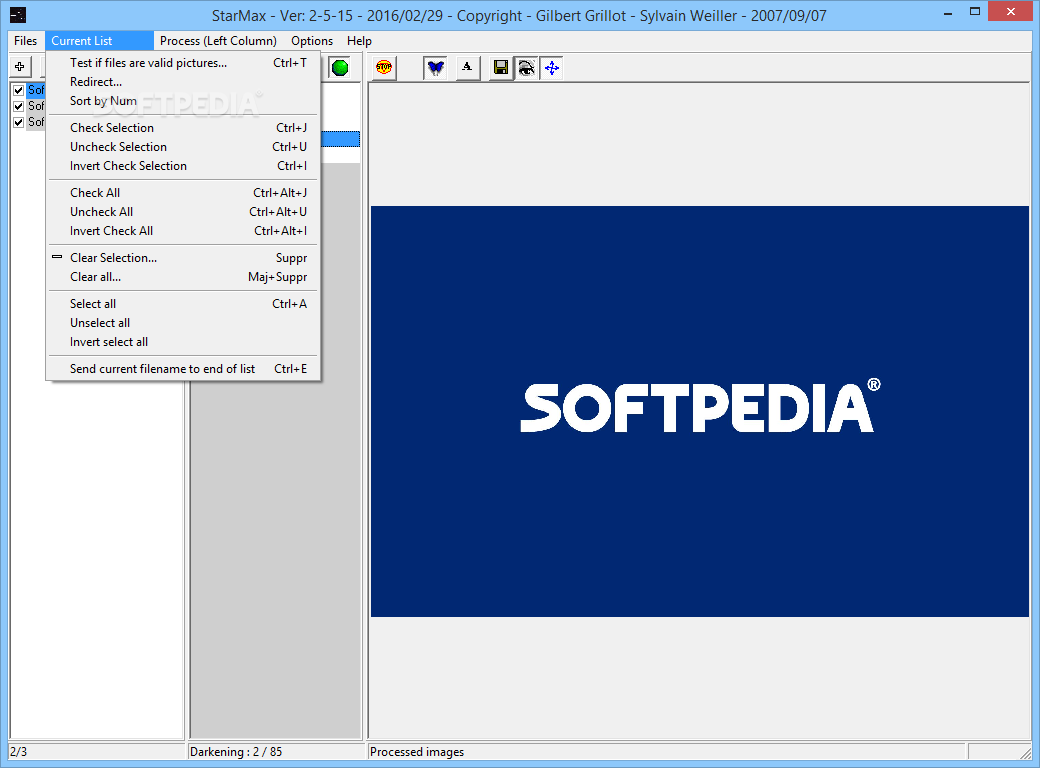Click the eye view toolbar icon
The image size is (1040, 768).
[527, 68]
